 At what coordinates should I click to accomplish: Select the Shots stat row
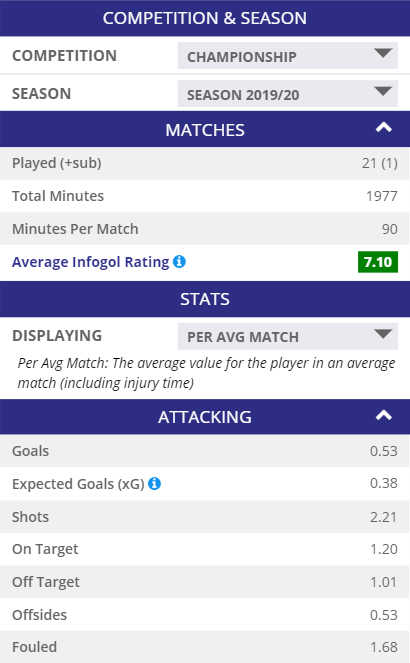(205, 517)
